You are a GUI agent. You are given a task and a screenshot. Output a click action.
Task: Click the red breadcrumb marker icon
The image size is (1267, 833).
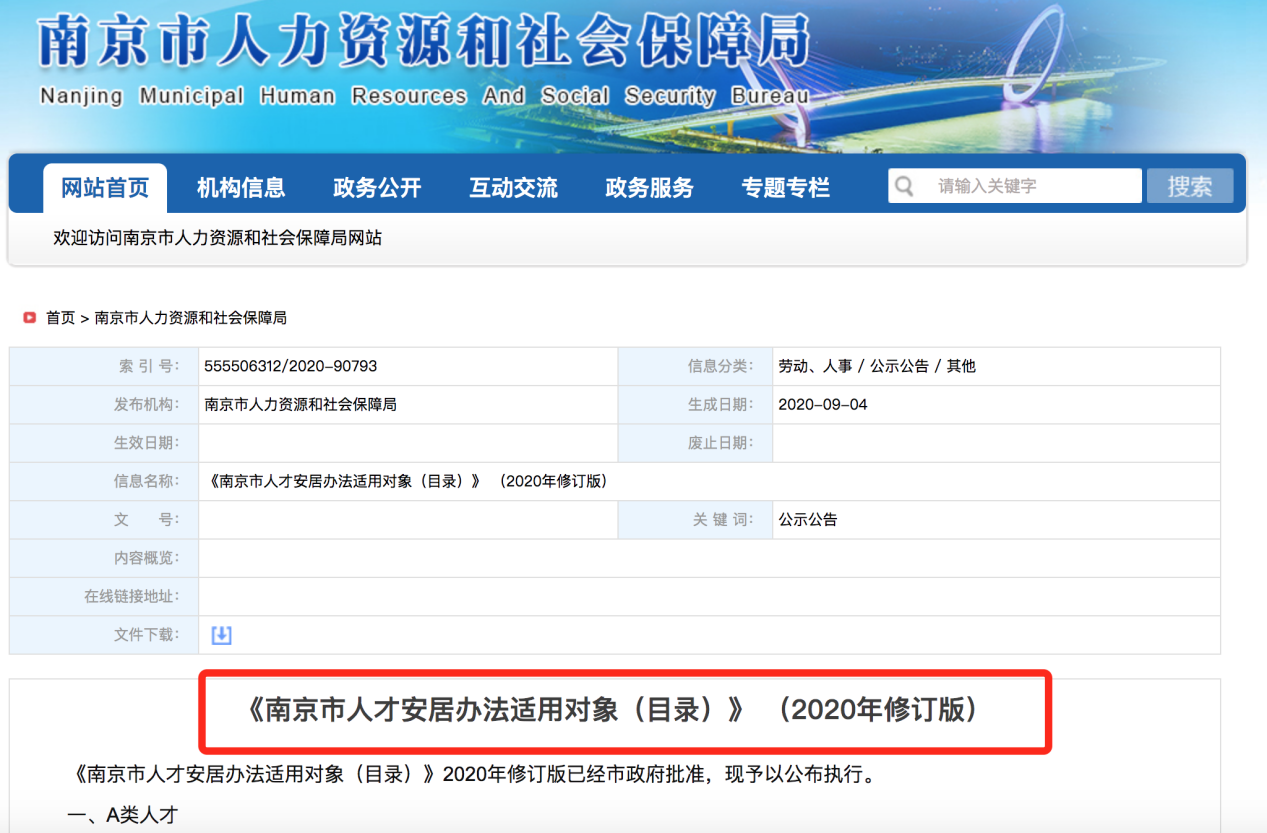(29, 317)
